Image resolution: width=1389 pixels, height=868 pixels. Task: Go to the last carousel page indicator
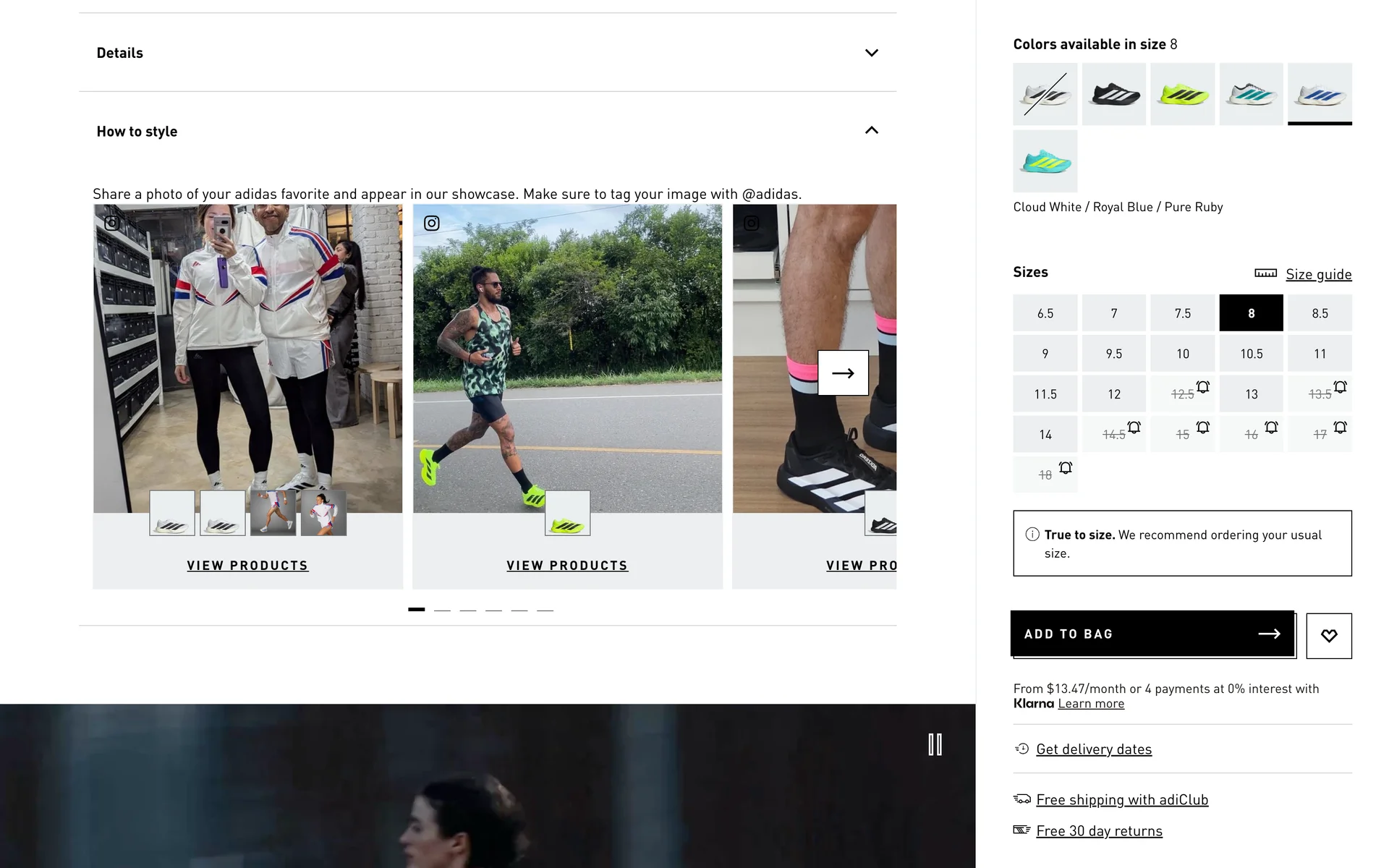coord(545,610)
